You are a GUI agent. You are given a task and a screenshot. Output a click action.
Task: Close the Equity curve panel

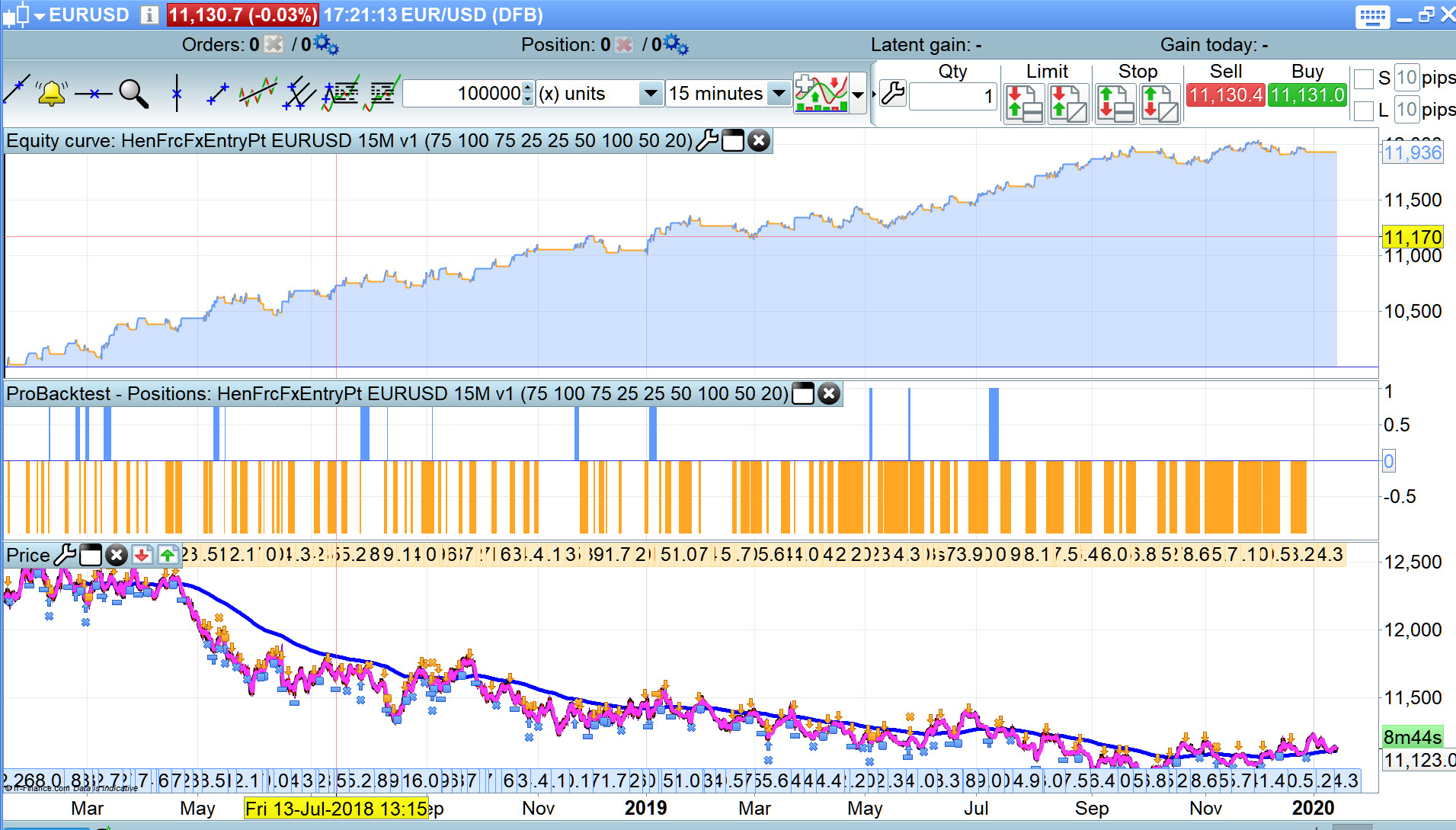(759, 140)
